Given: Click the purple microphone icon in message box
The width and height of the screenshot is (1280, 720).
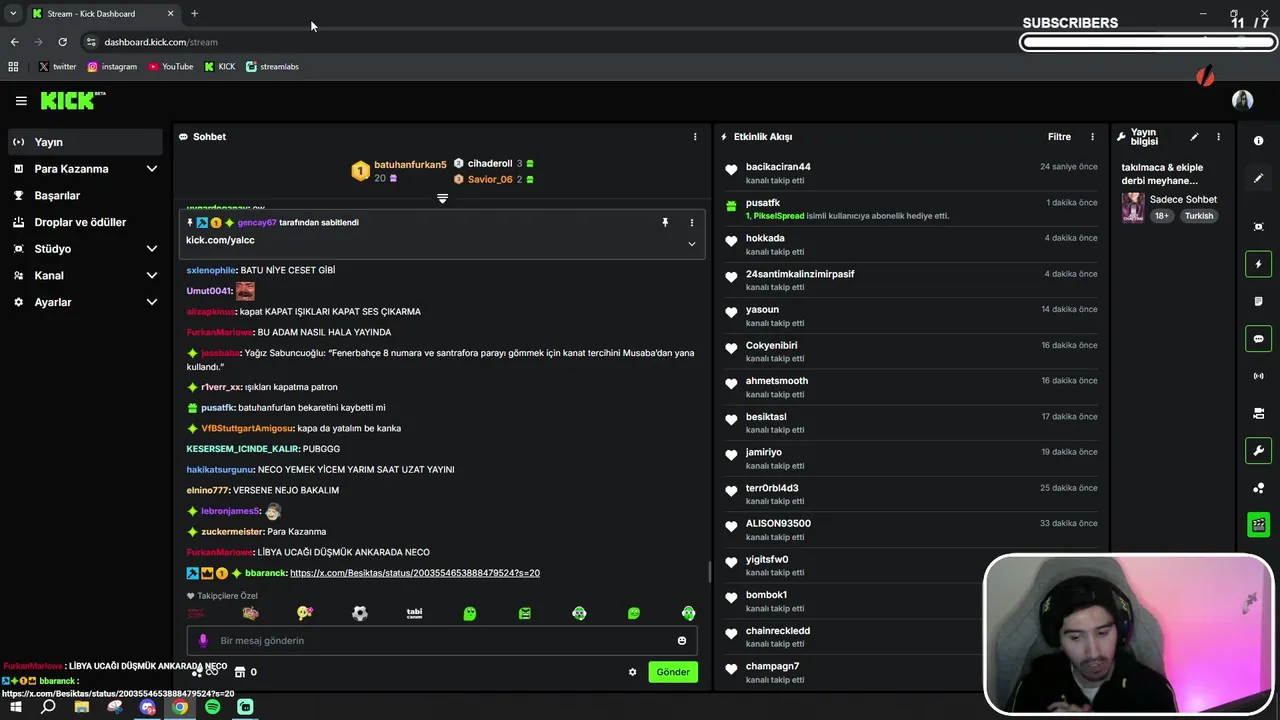Looking at the screenshot, I should click(203, 640).
